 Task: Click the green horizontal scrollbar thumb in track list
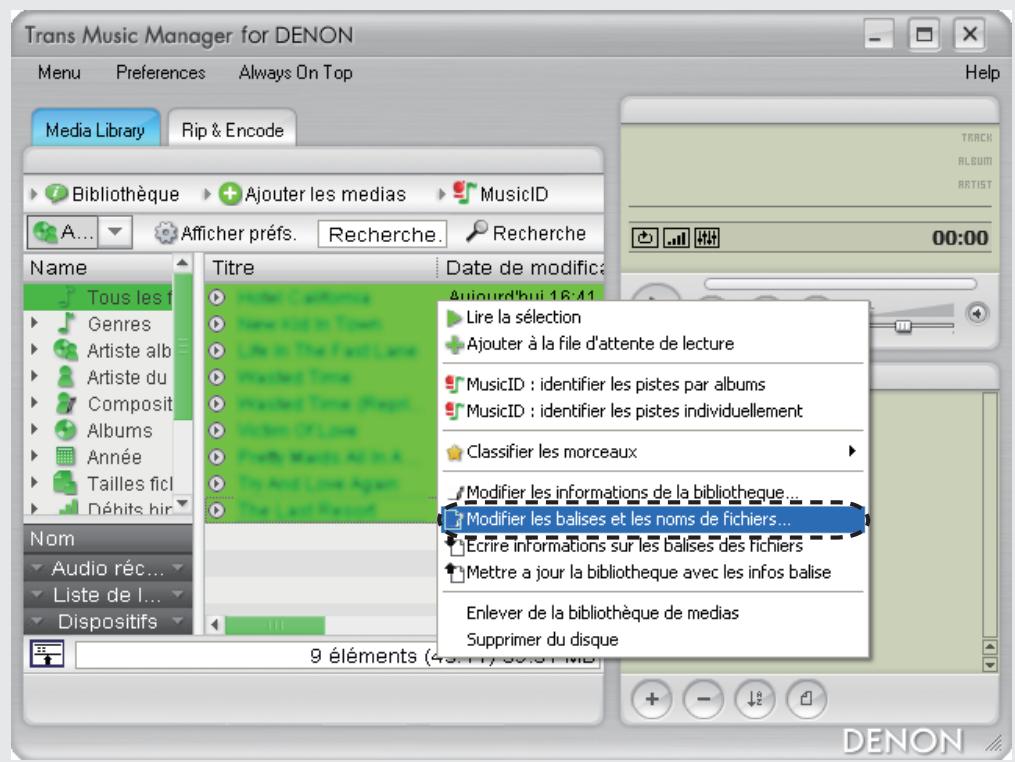click(x=274, y=625)
